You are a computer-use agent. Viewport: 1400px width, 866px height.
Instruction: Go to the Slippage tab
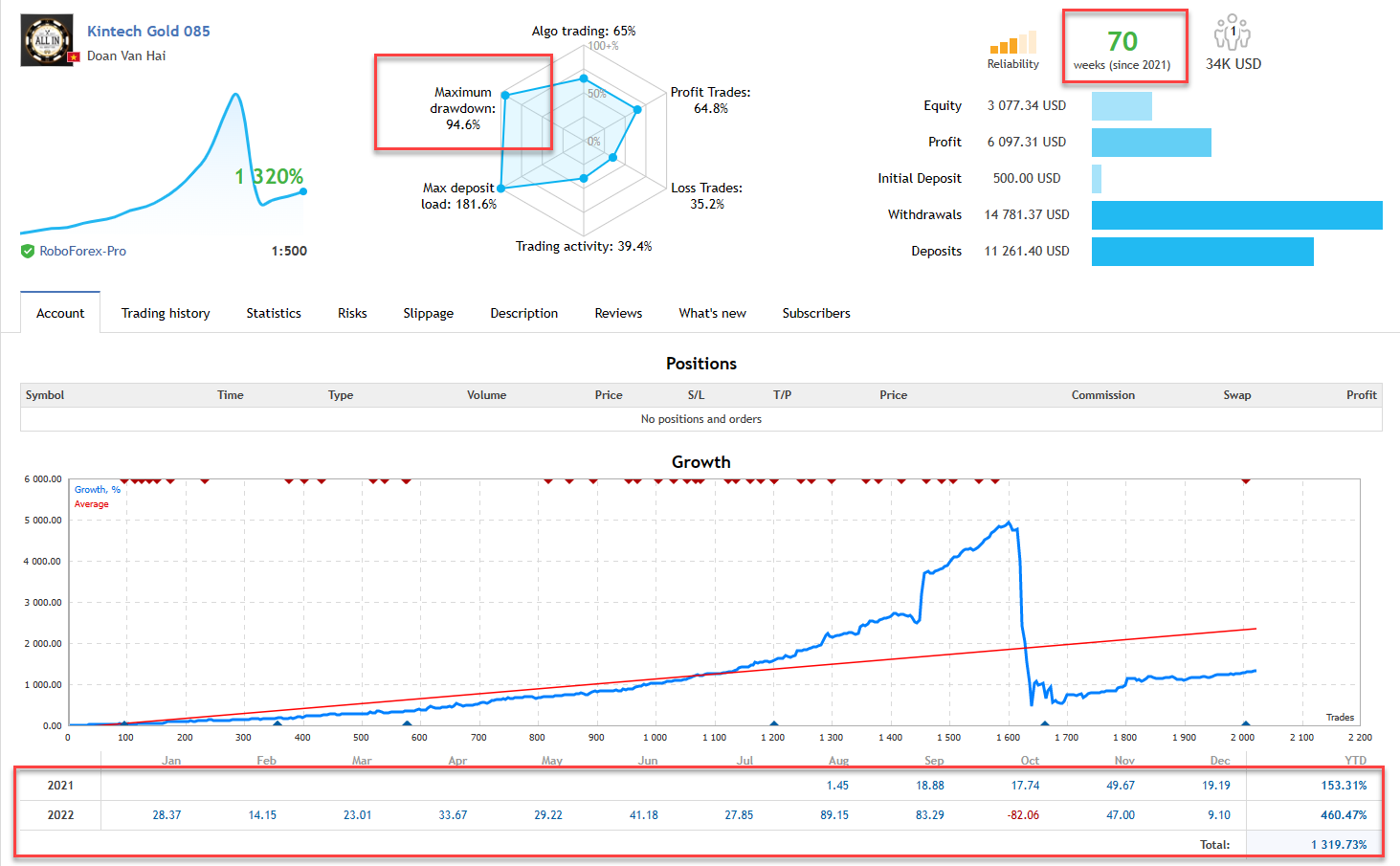click(429, 313)
